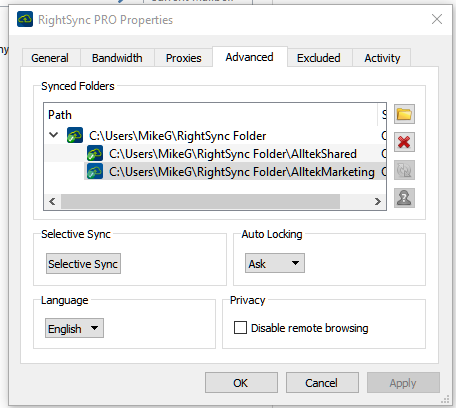Click the cloud icon beside RightSync Folder root
This screenshot has height=408, width=456.
(x=75, y=135)
